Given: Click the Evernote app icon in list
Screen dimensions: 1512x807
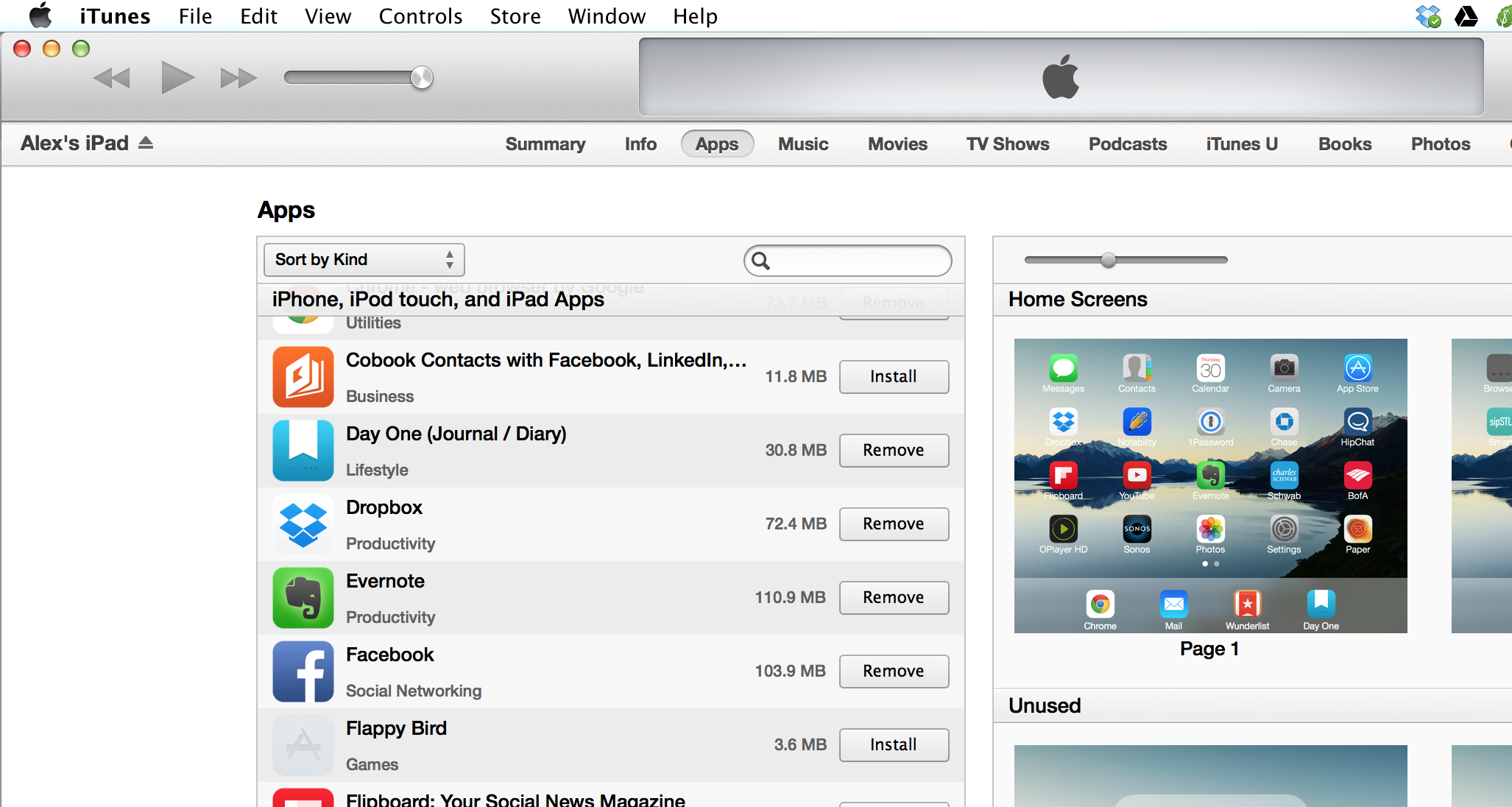Looking at the screenshot, I should [303, 597].
